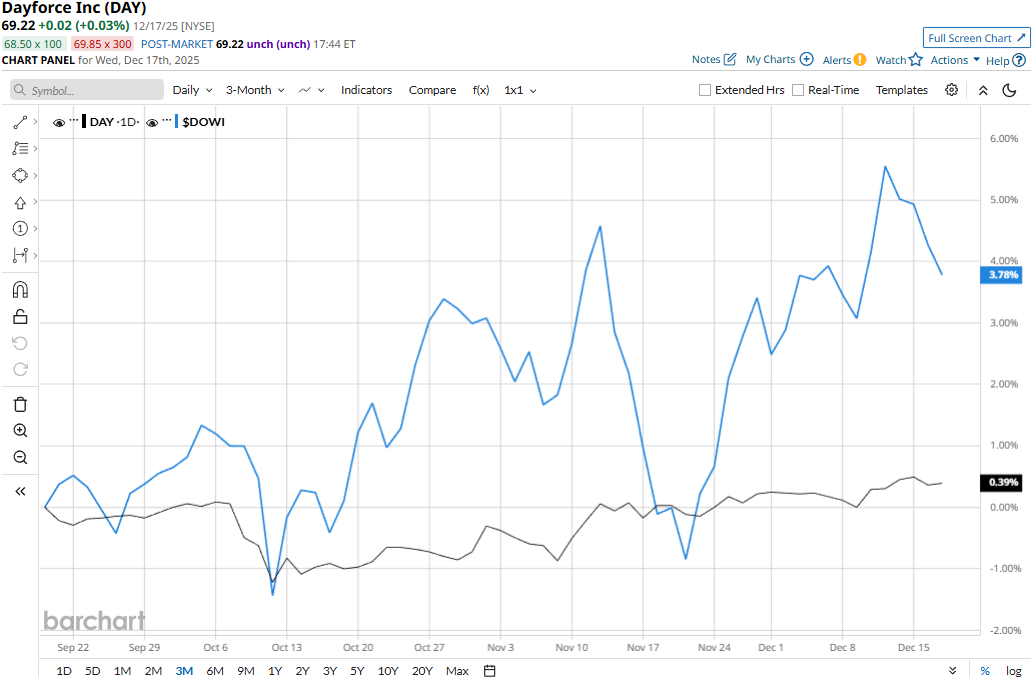Toggle magnet snap mode
The width and height of the screenshot is (1032, 677).
pyautogui.click(x=20, y=290)
